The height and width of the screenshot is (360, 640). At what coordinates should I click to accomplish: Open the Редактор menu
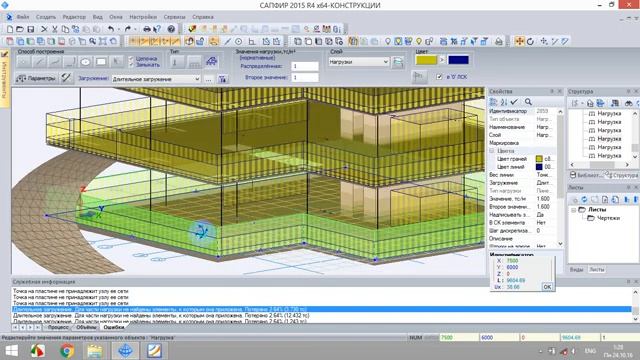coord(74,17)
